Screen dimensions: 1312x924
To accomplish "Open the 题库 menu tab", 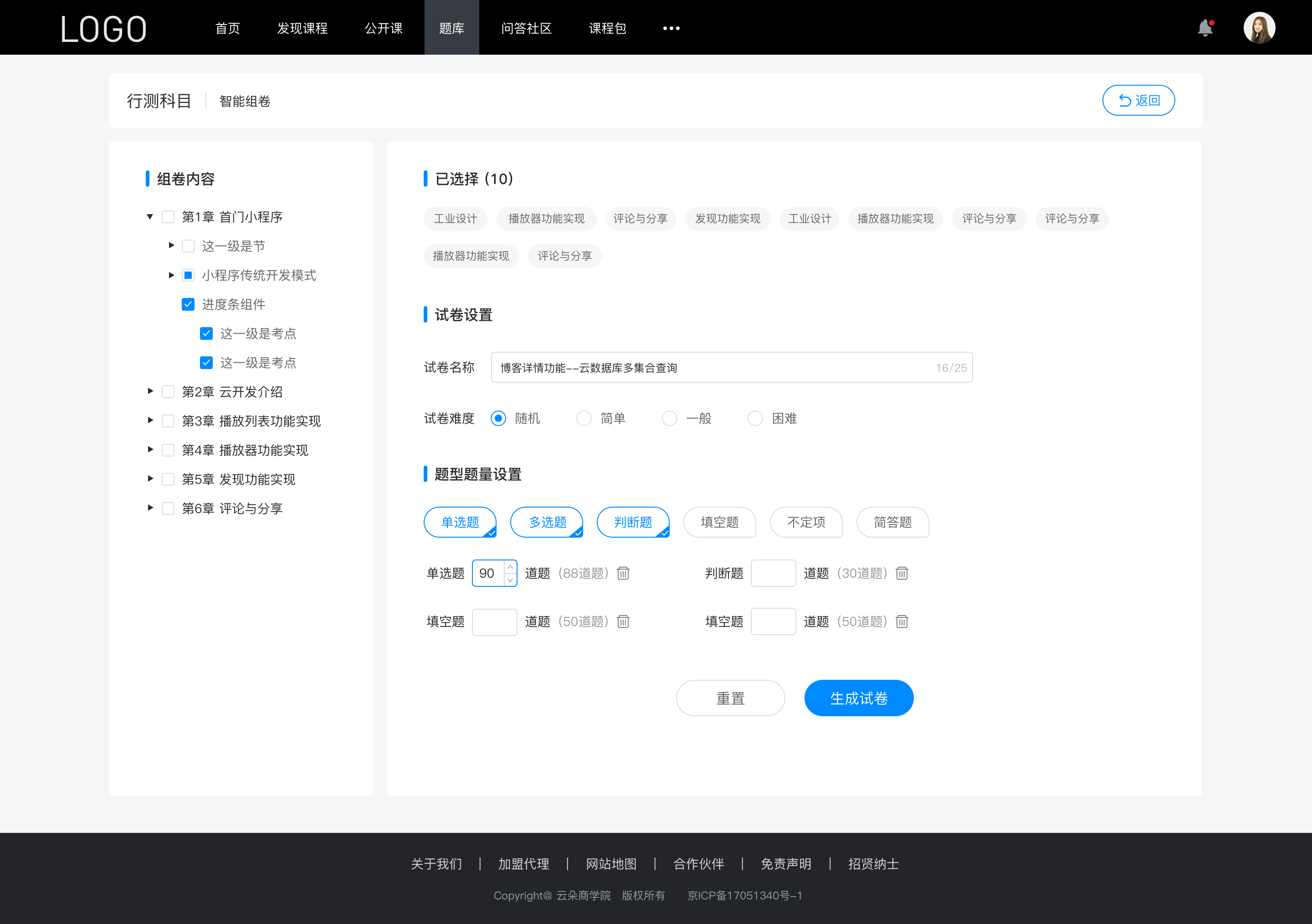I will tap(450, 27).
